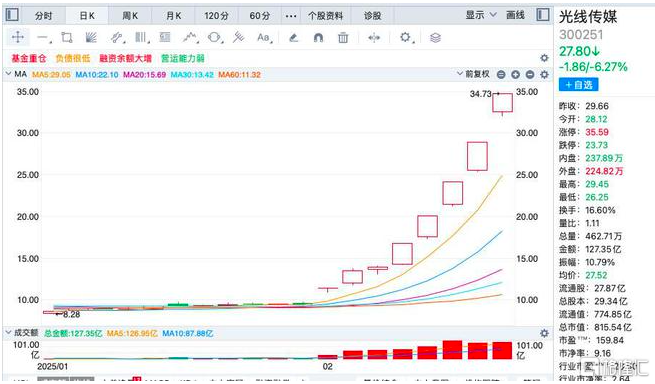Screen dimensions: 655x384
Task: Toggle the 画线 drawing toolbar
Action: click(515, 15)
